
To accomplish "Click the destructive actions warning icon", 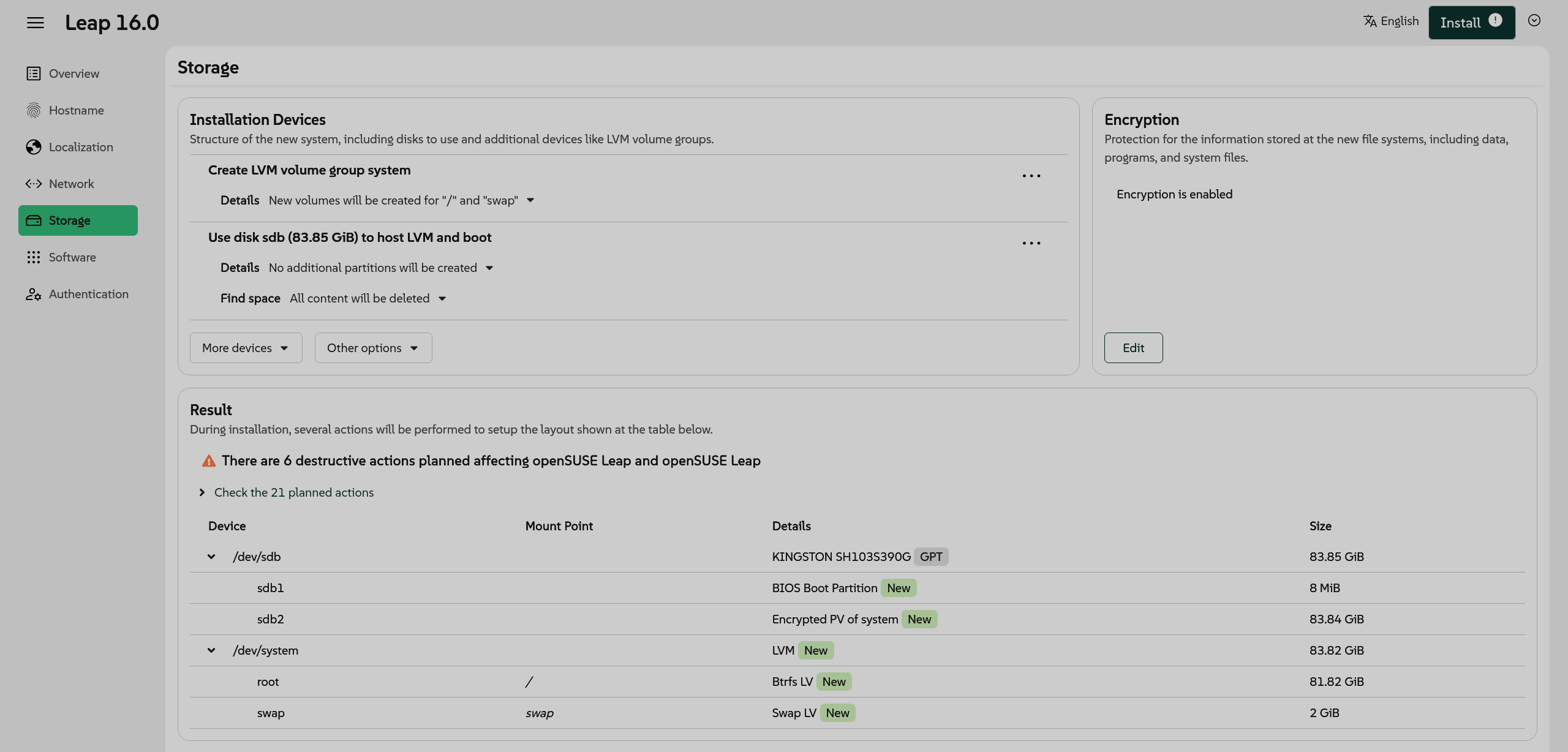I will pyautogui.click(x=209, y=461).
